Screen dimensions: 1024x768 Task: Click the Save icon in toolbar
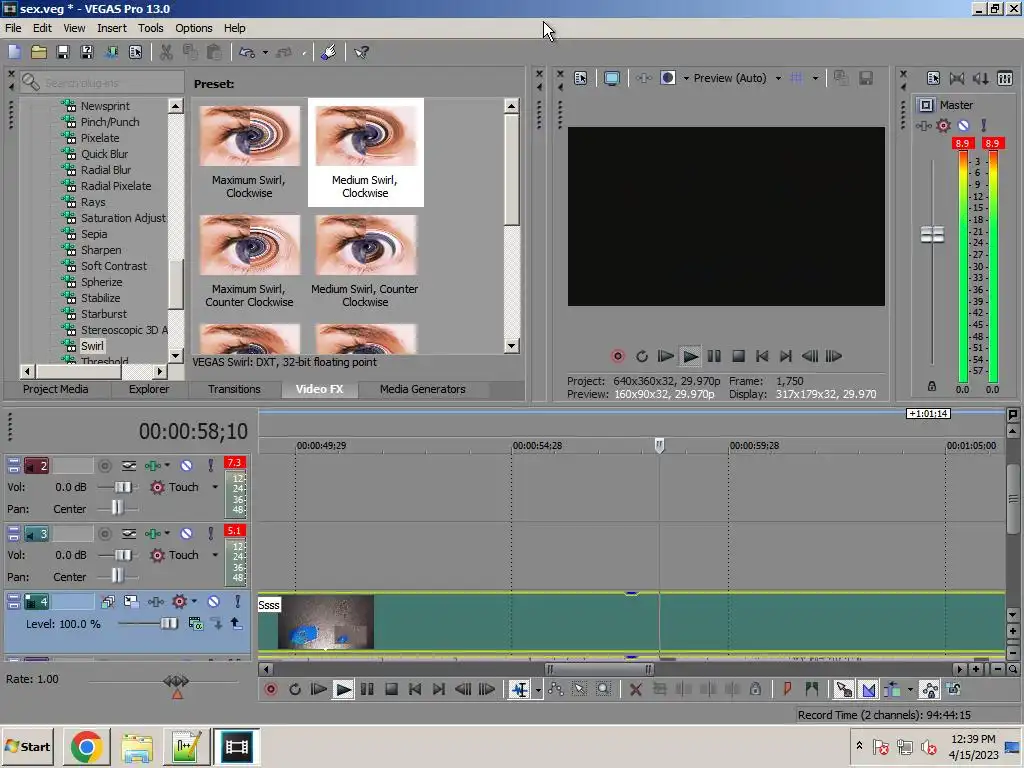[x=63, y=52]
